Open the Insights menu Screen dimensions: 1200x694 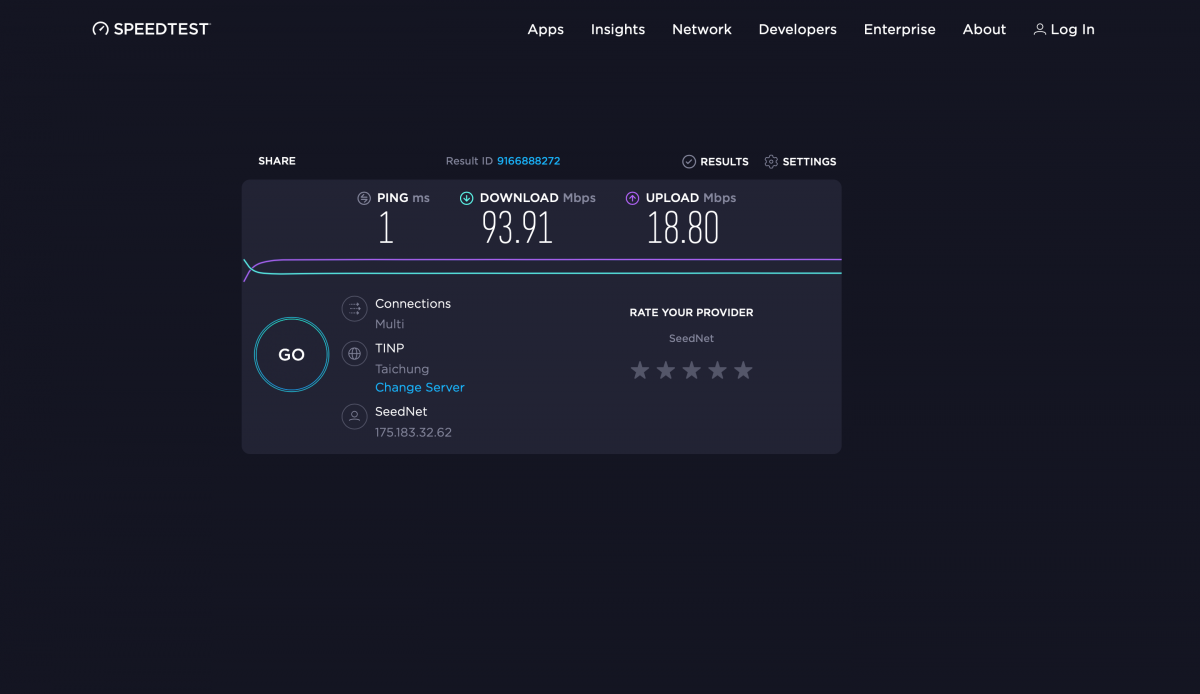click(x=618, y=29)
